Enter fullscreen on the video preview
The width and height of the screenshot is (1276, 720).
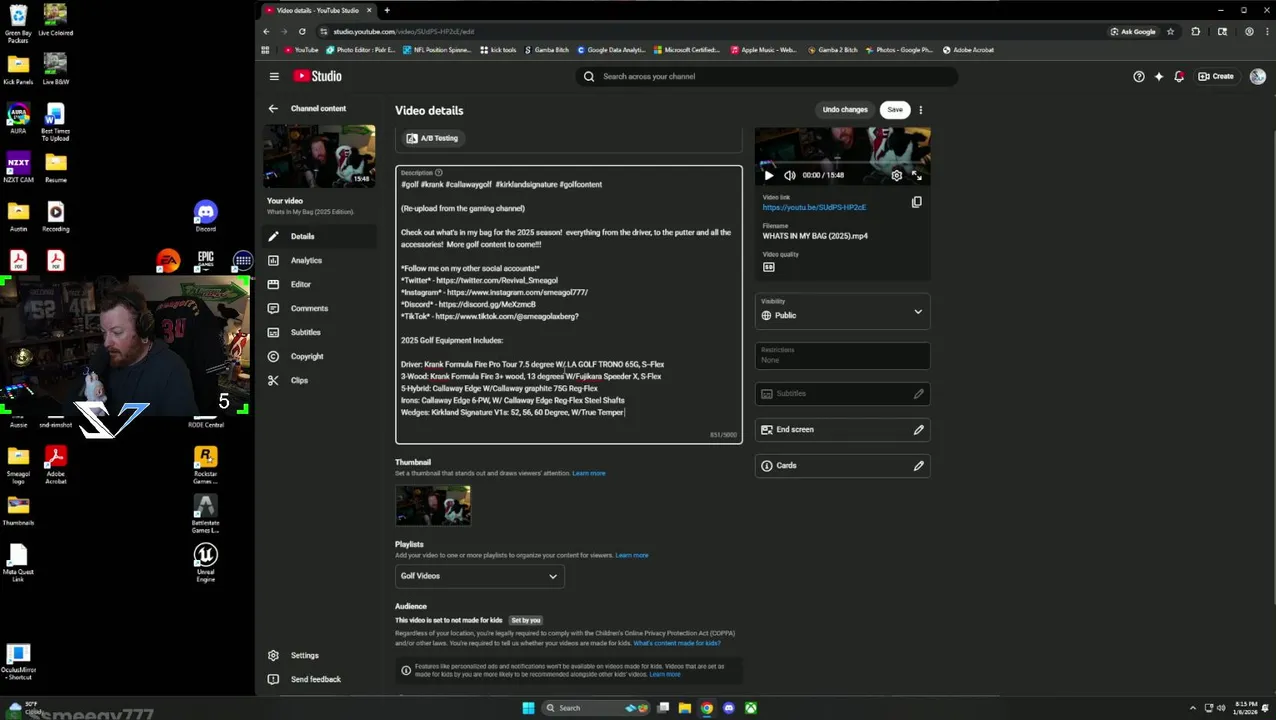coord(916,175)
